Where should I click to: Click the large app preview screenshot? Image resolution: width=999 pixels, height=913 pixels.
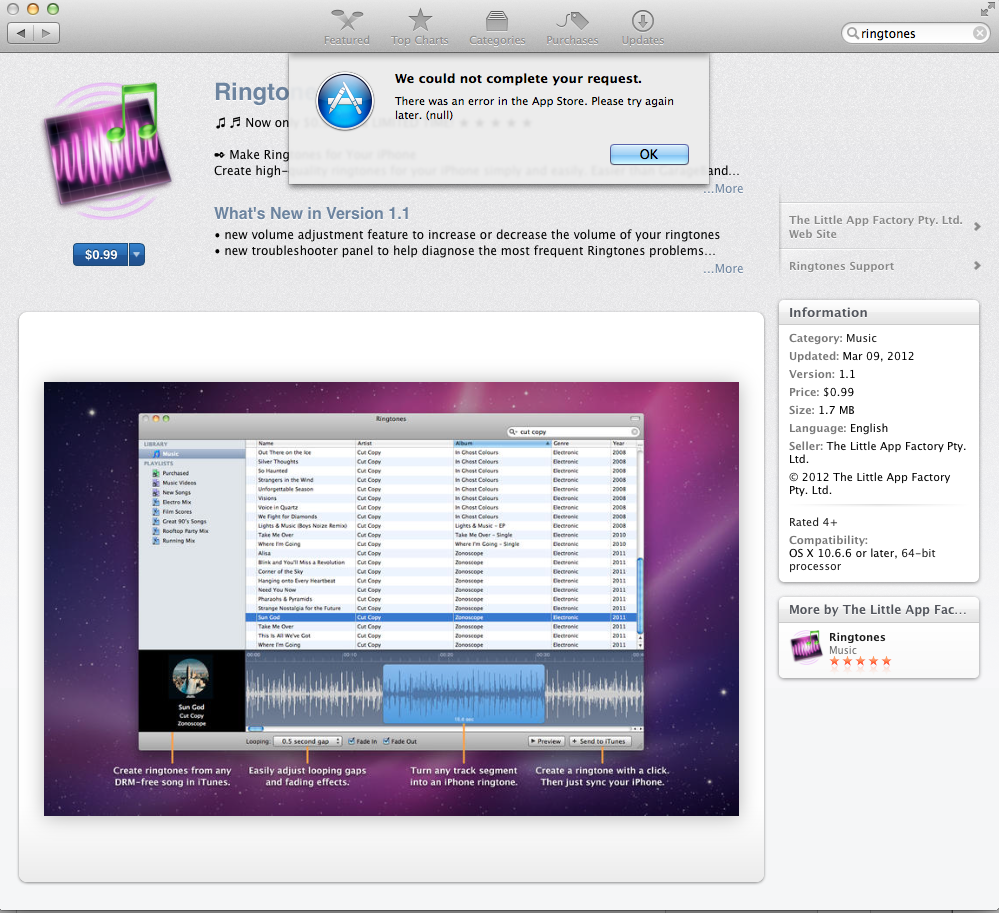(x=391, y=599)
